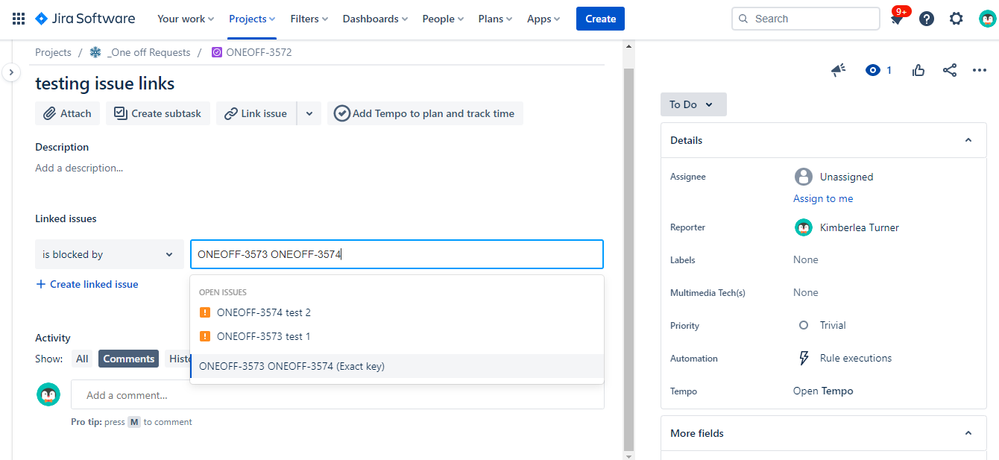Click the issue title testing issue links
This screenshot has height=460, width=999.
coord(104,83)
